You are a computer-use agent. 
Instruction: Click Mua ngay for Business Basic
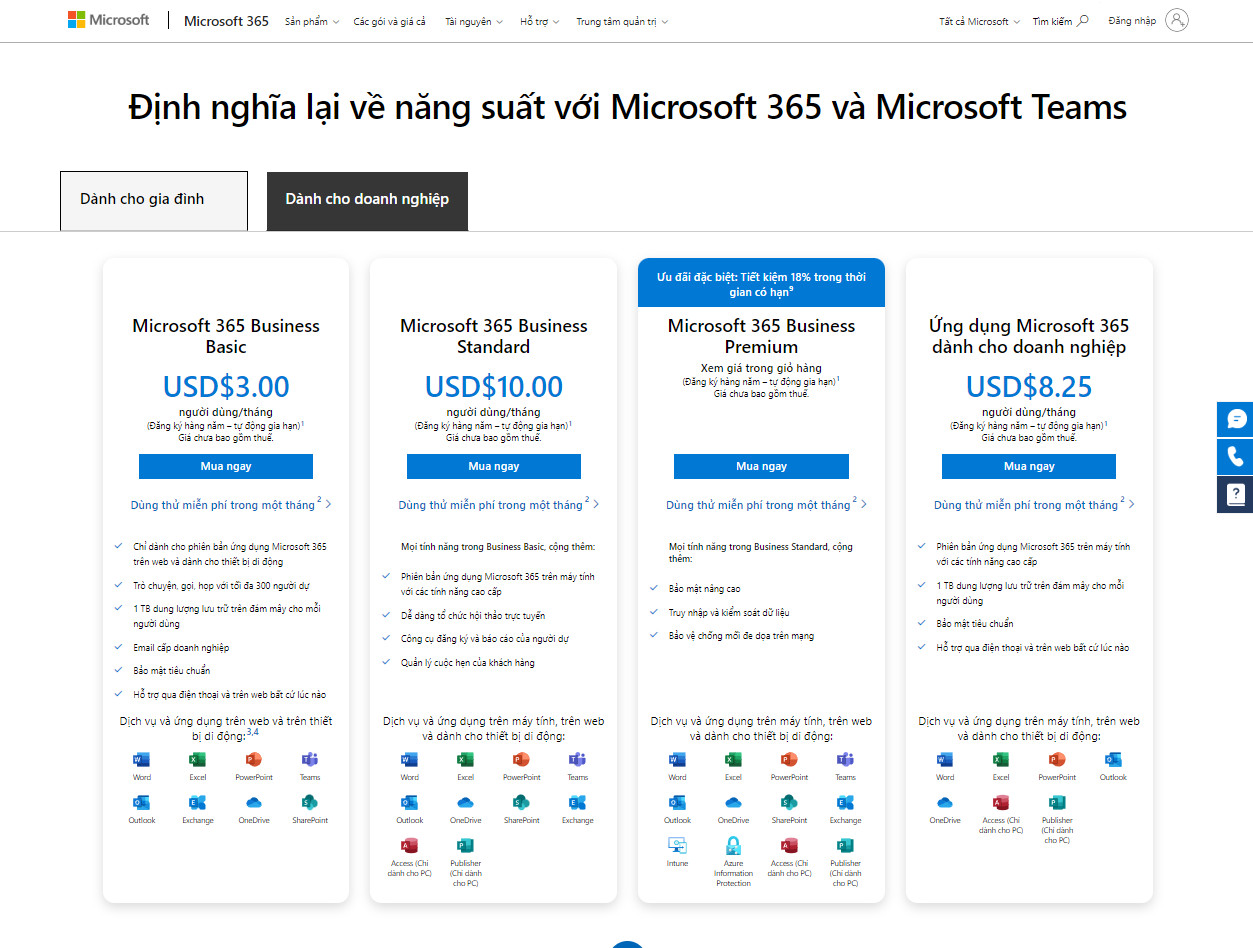(x=226, y=466)
